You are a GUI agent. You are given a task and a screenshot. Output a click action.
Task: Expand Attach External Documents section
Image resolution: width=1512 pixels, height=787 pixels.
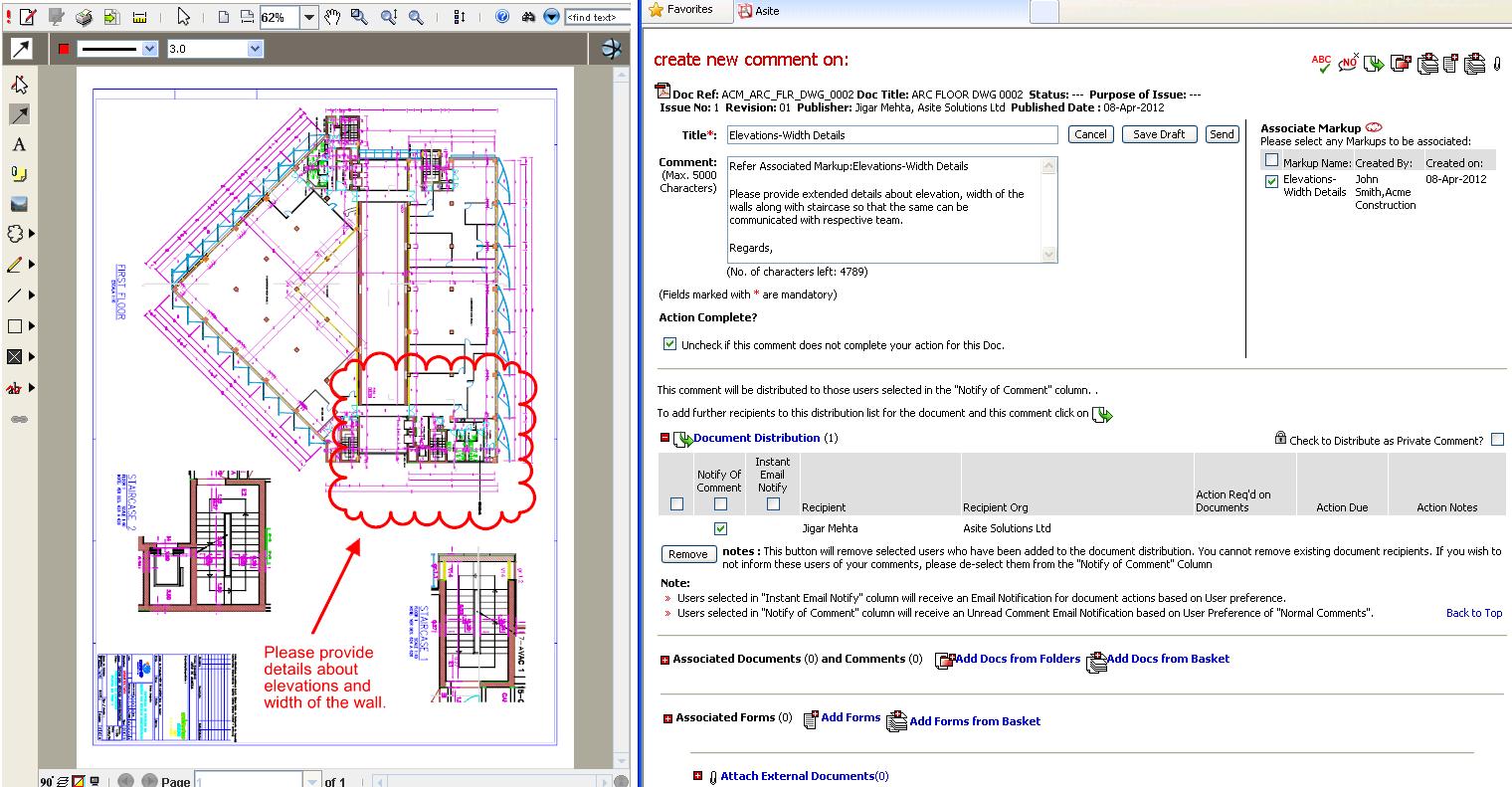697,776
